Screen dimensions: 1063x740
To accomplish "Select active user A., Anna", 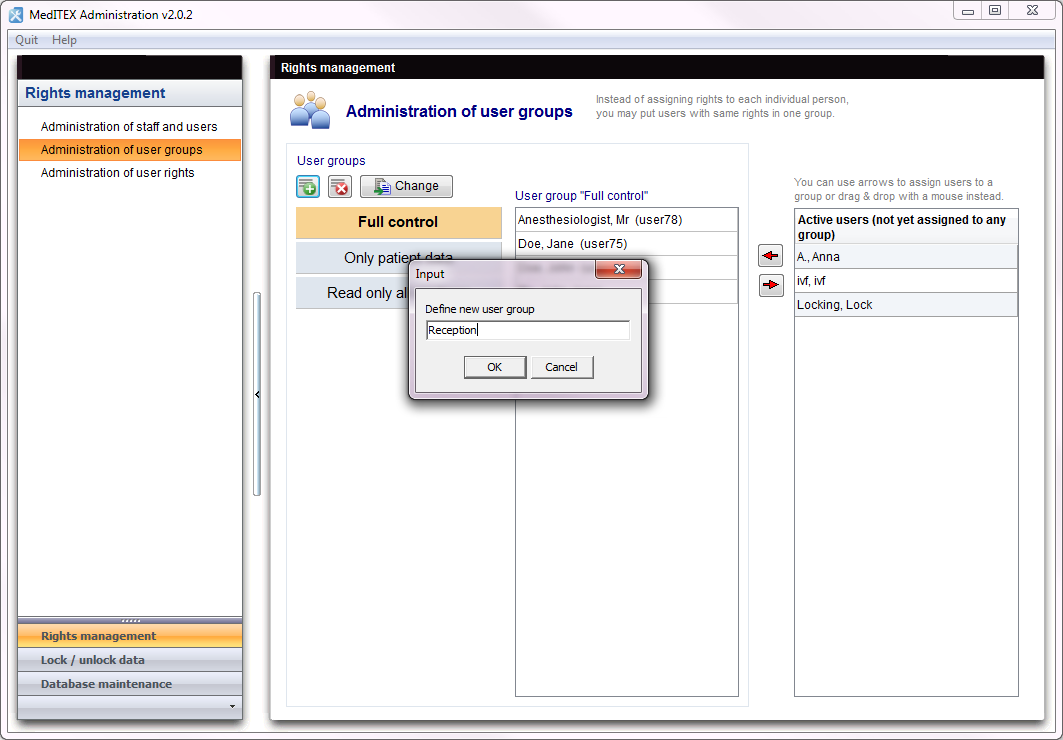I will point(906,257).
